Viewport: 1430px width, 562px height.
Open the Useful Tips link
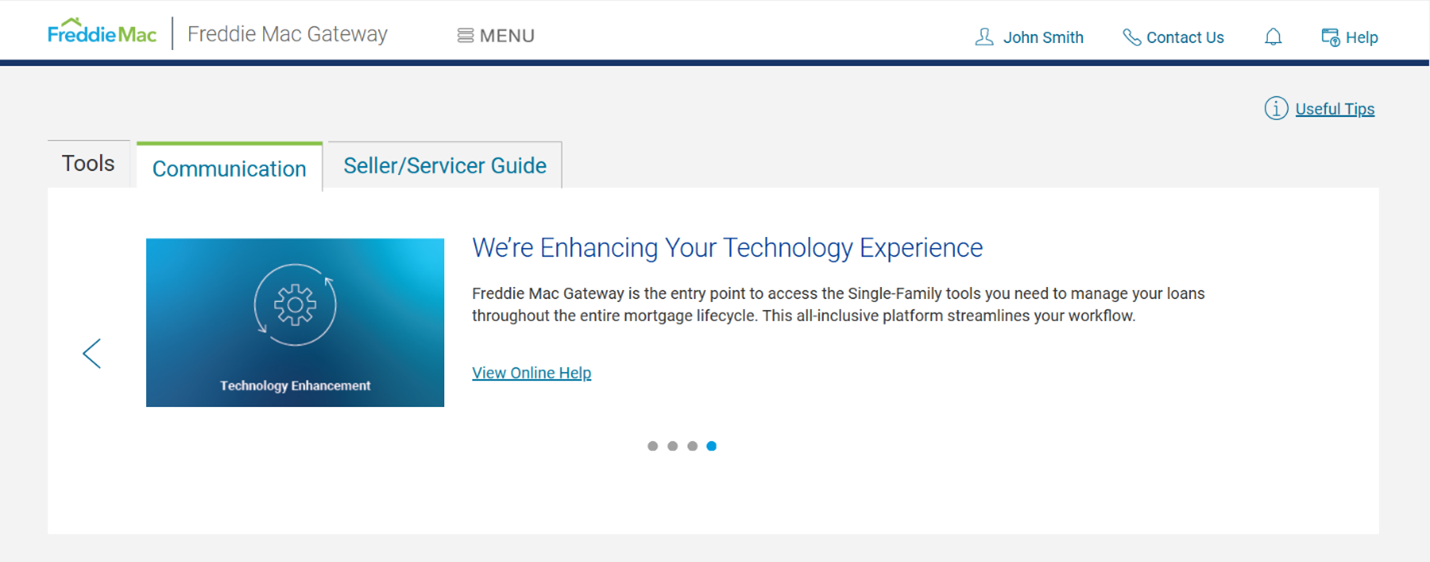tap(1335, 109)
